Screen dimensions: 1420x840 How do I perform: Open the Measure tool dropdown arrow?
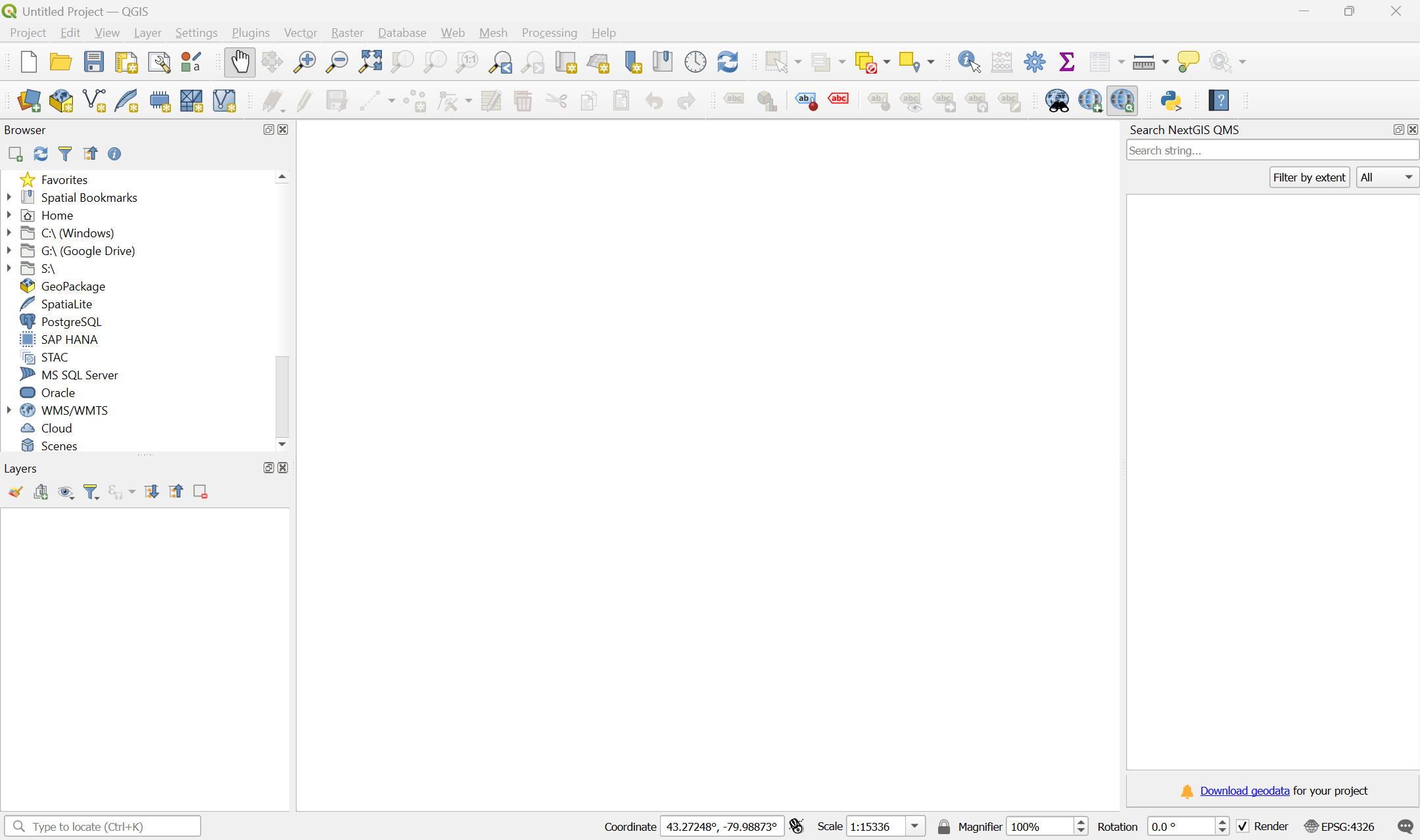click(1166, 62)
